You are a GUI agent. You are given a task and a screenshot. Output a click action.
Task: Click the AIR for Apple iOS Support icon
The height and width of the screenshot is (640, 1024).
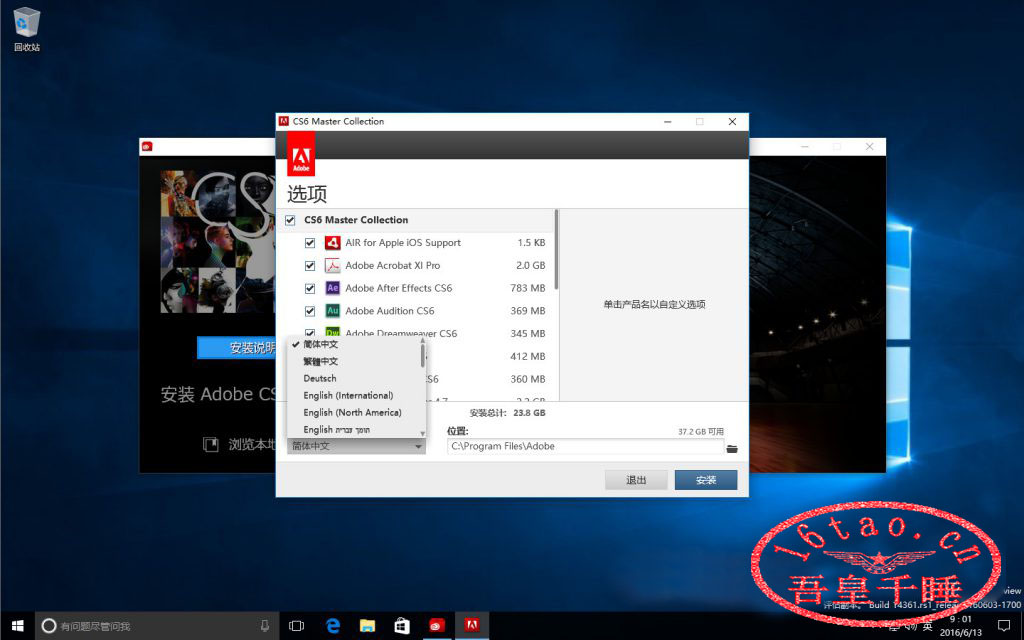333,243
